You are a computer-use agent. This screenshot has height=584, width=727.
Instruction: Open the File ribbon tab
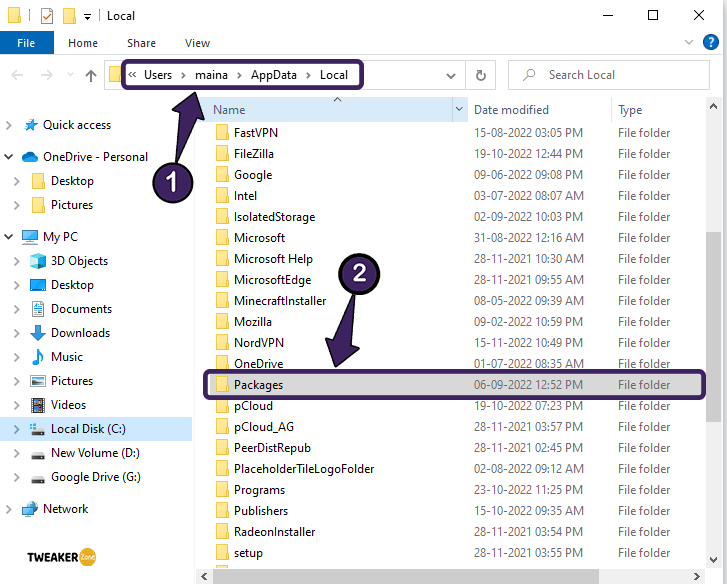pyautogui.click(x=26, y=43)
